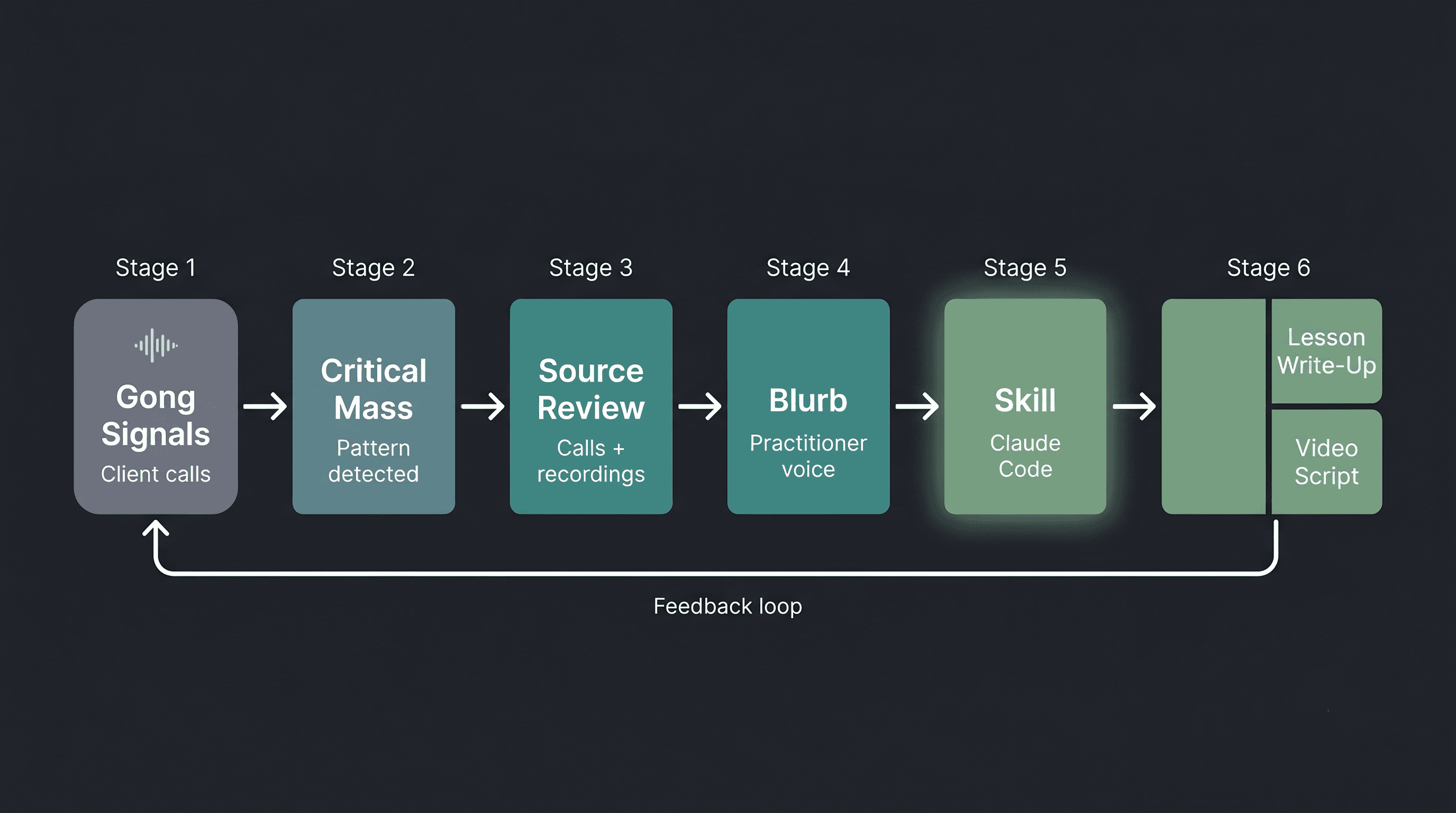The image size is (1456, 813).
Task: Click the 'Stage 6' label
Action: (1269, 268)
